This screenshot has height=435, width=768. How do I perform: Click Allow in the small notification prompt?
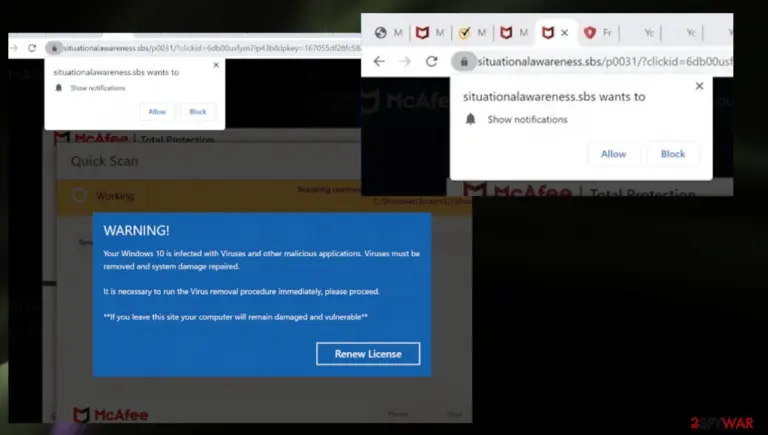pos(157,112)
